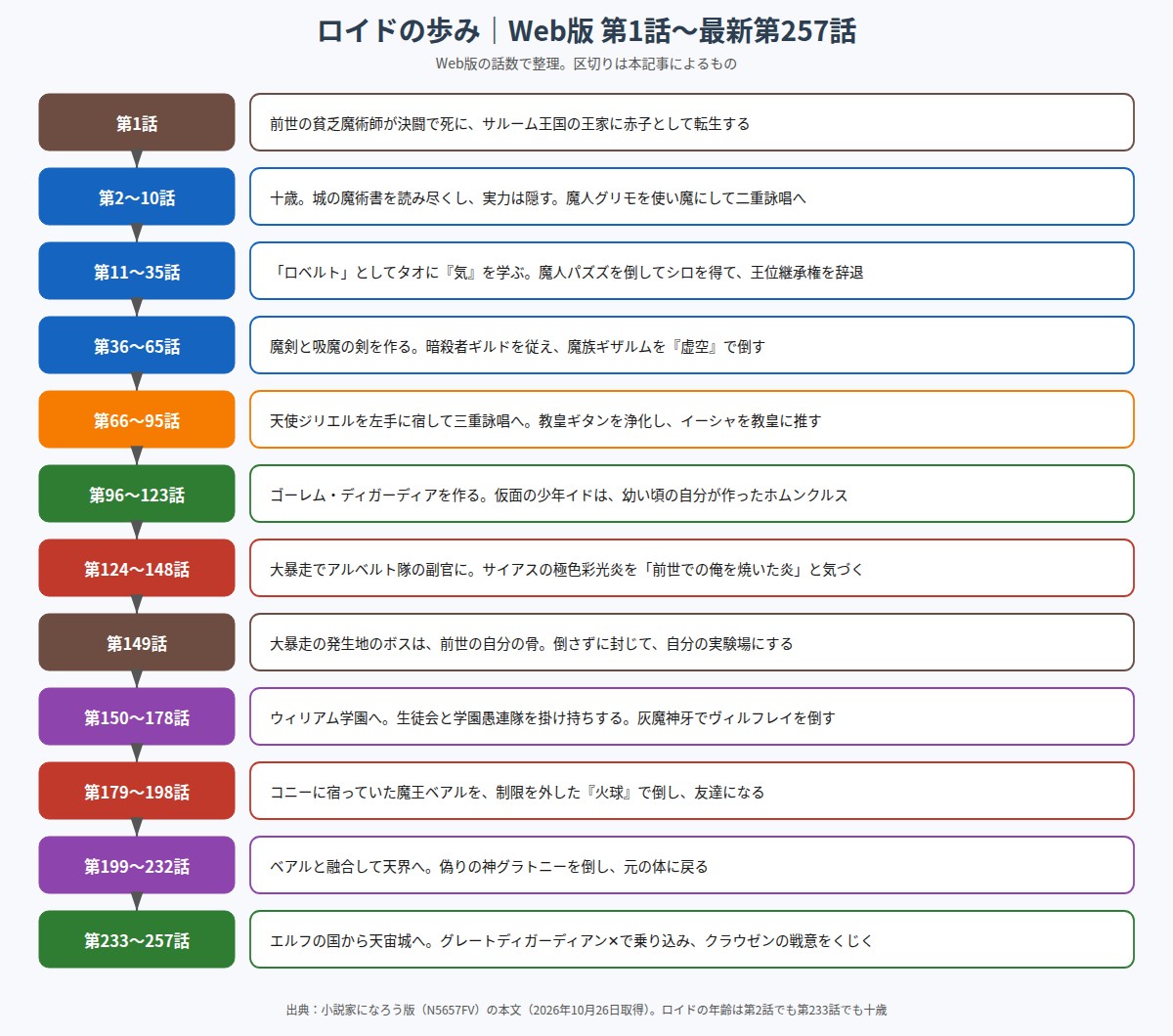Click the summary starting "前世の貧乏魔術師が決闘で死に"

coord(692,123)
